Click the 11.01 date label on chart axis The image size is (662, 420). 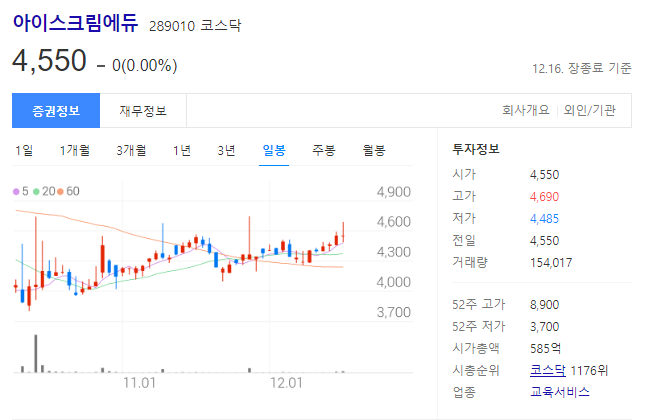139,383
